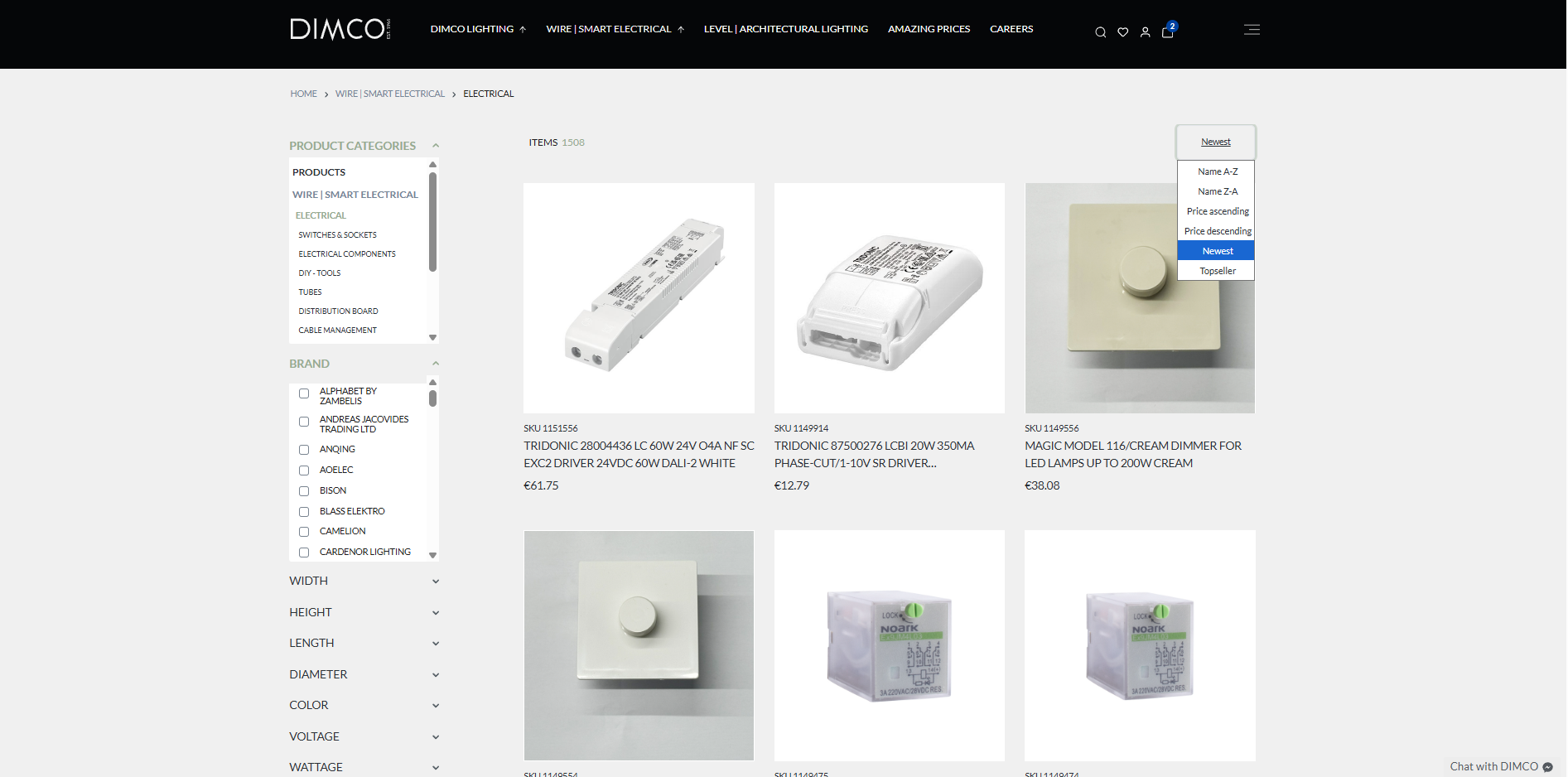Viewport: 1568px width, 777px height.
Task: Open the wishlist heart icon
Action: (1122, 32)
